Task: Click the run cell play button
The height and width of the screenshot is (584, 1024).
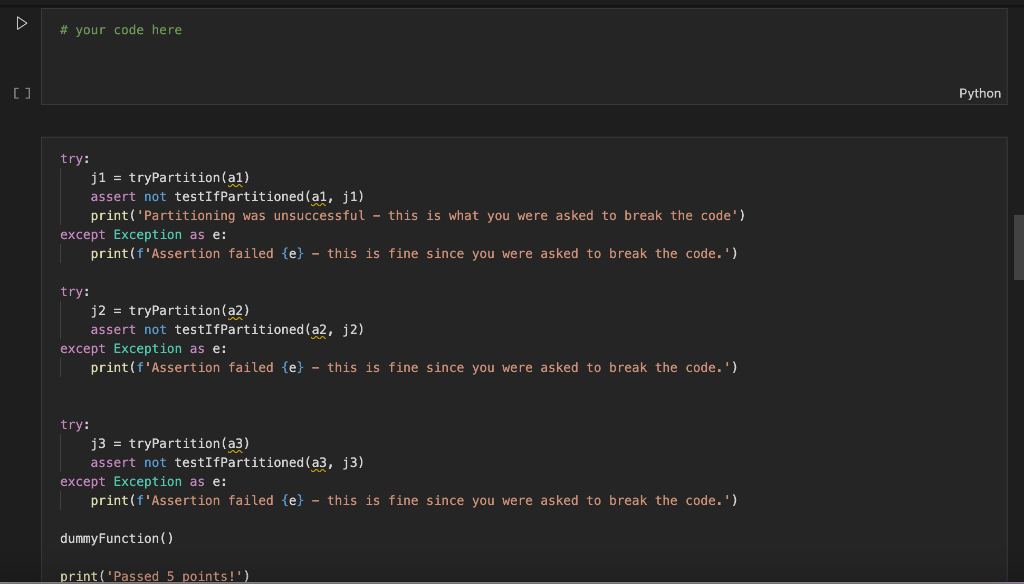Action: tap(22, 22)
